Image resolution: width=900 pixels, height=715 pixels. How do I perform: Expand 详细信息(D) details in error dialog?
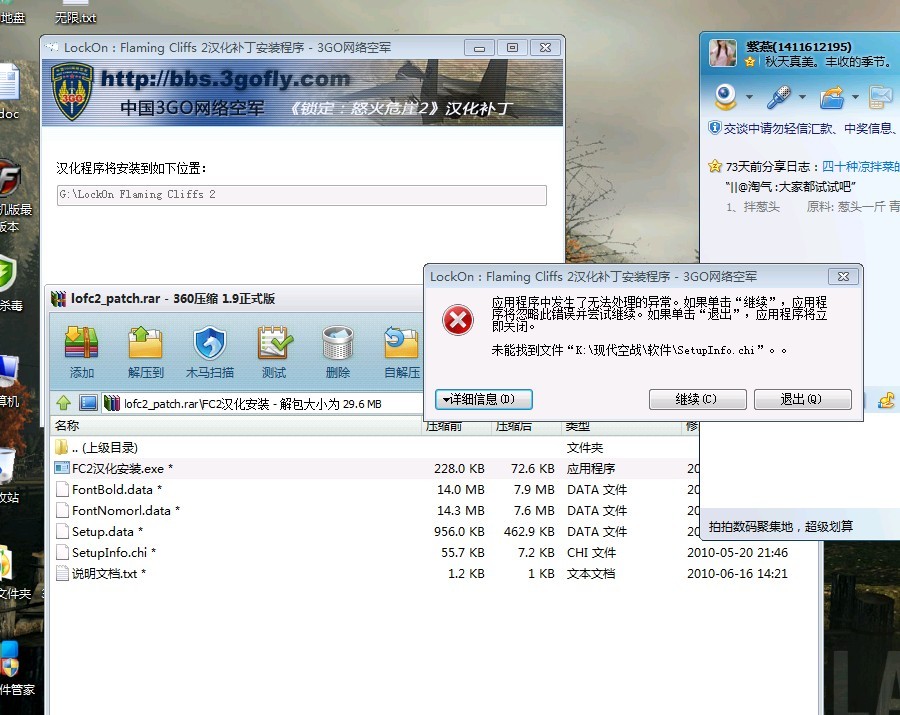(x=483, y=399)
